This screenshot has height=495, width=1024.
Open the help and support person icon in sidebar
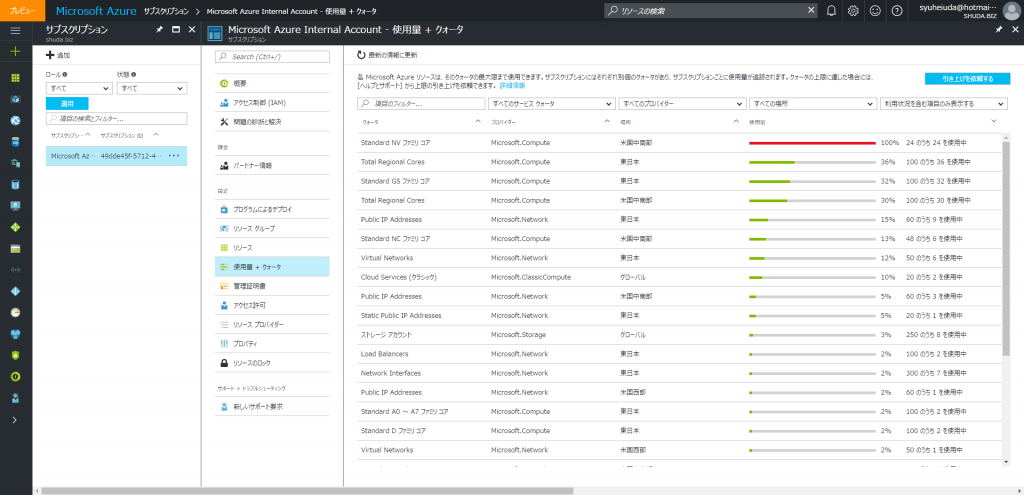click(16, 398)
